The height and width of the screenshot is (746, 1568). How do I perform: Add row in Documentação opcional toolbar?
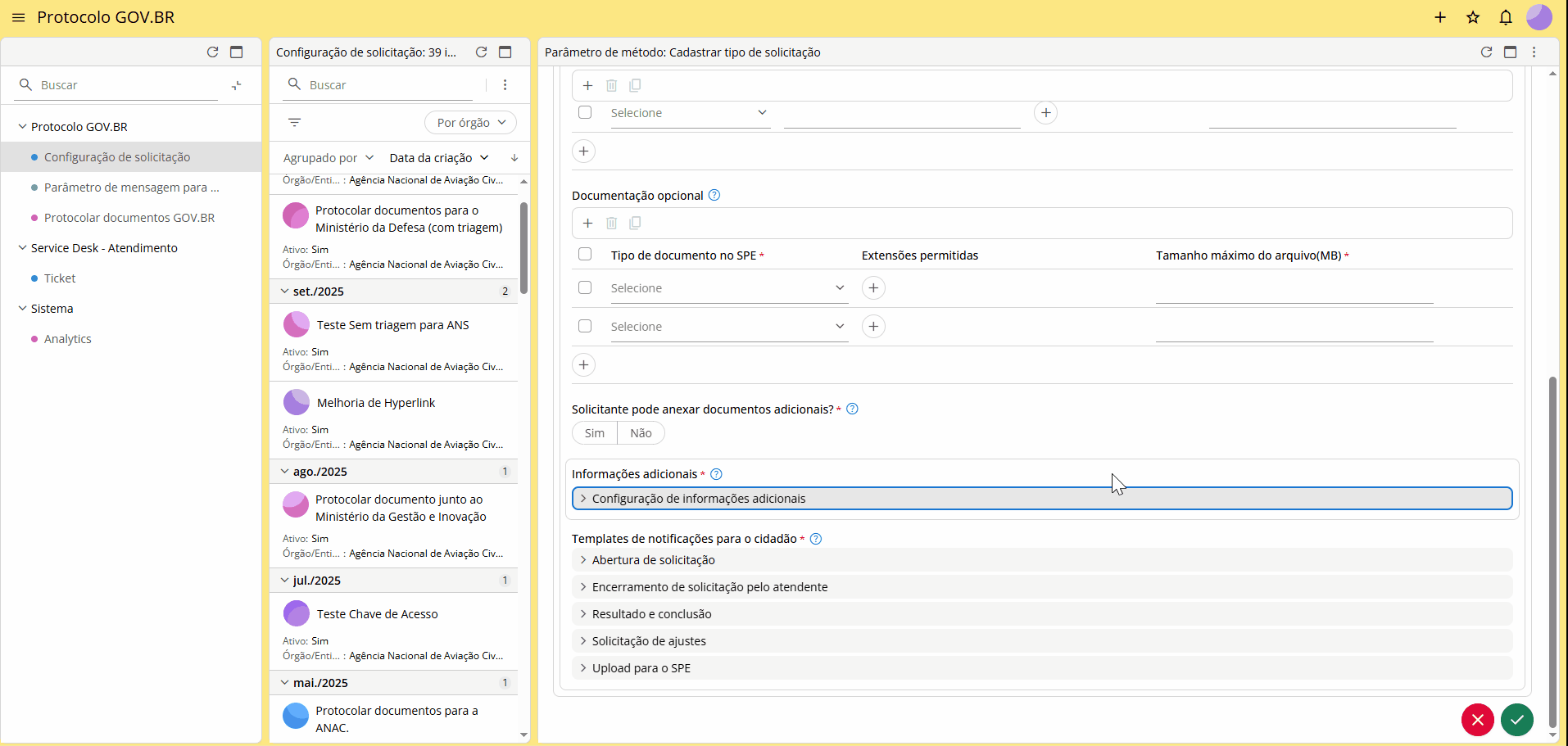587,223
